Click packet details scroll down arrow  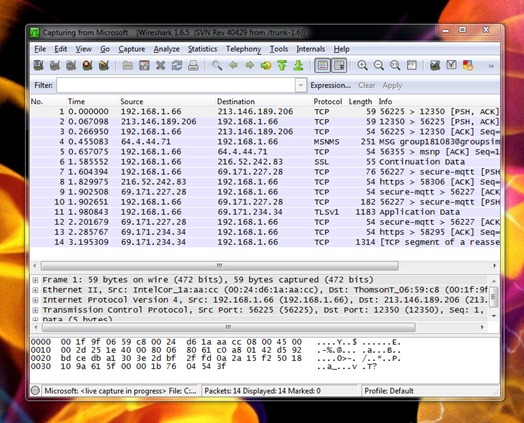(x=494, y=315)
